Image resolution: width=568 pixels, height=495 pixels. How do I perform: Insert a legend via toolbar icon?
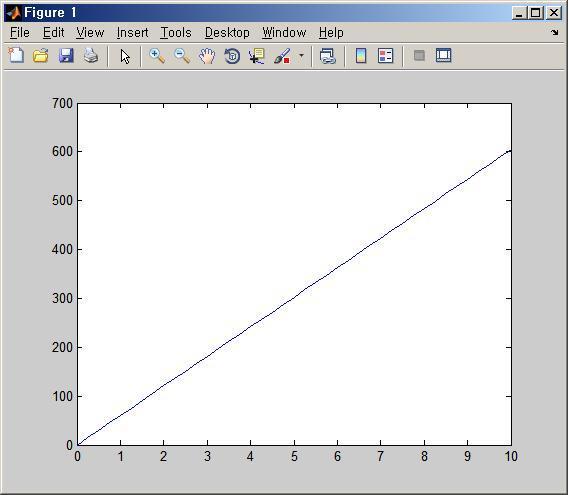385,56
